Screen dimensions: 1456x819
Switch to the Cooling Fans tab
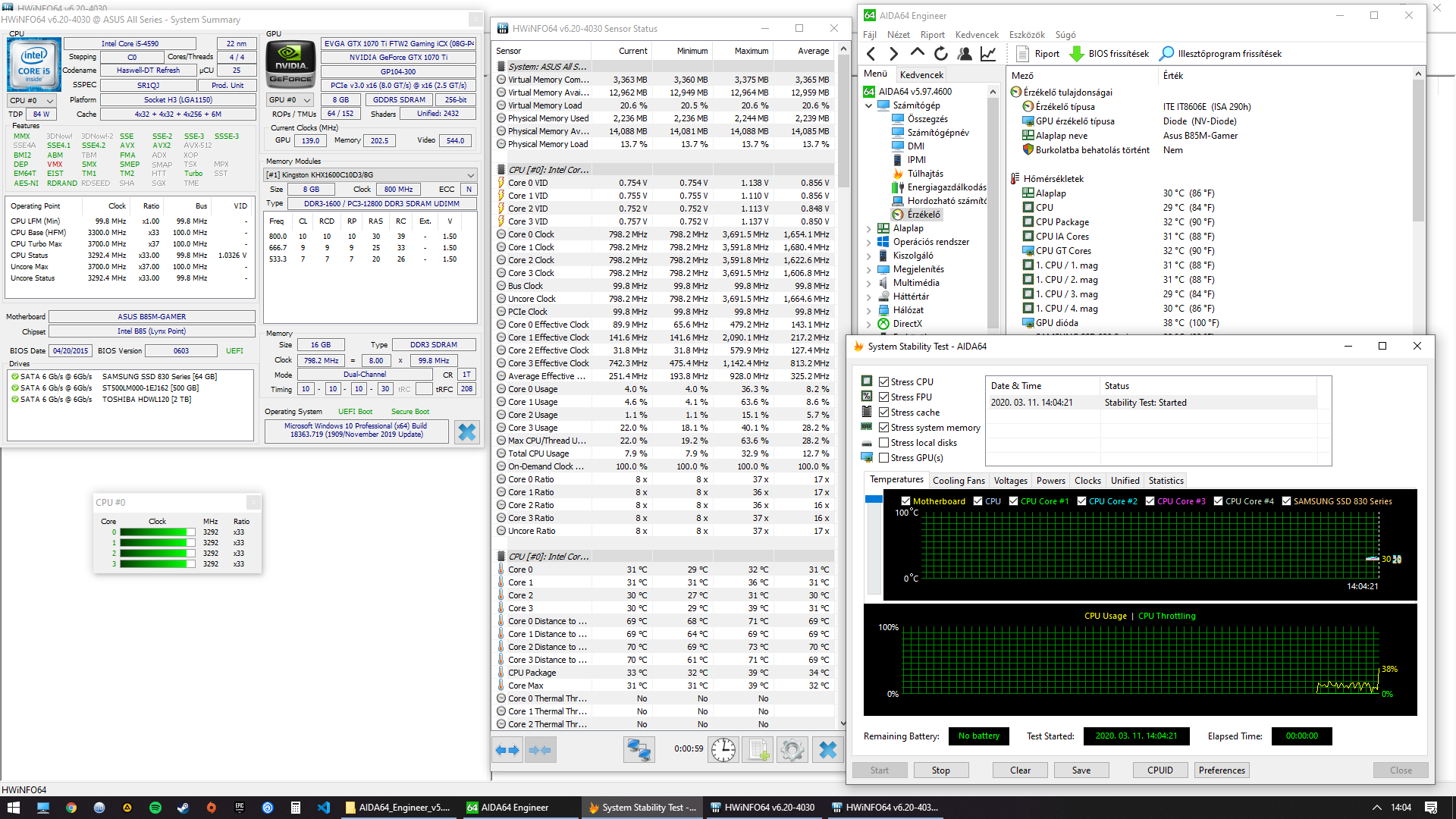pos(959,481)
